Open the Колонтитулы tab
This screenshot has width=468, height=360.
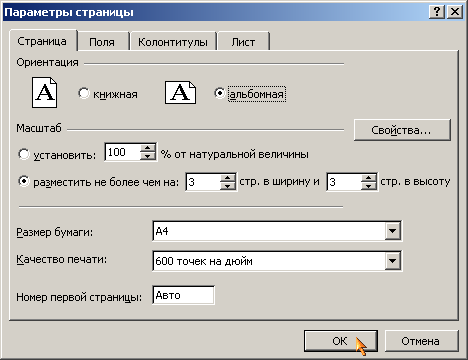[x=173, y=42]
